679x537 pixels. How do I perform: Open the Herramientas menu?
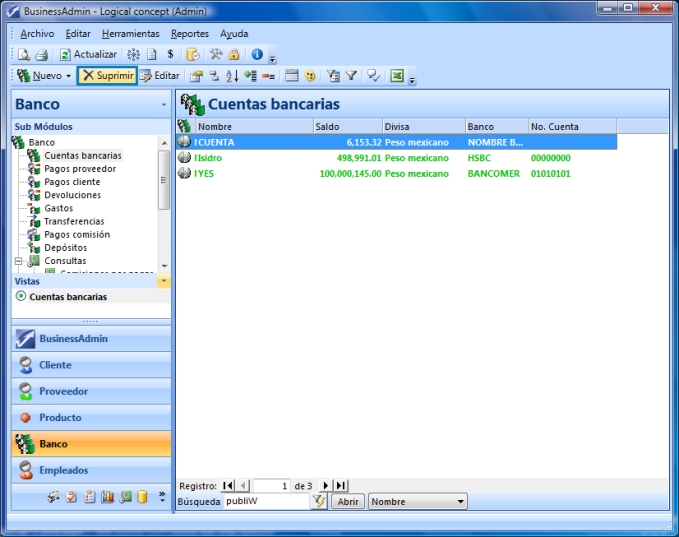130,33
